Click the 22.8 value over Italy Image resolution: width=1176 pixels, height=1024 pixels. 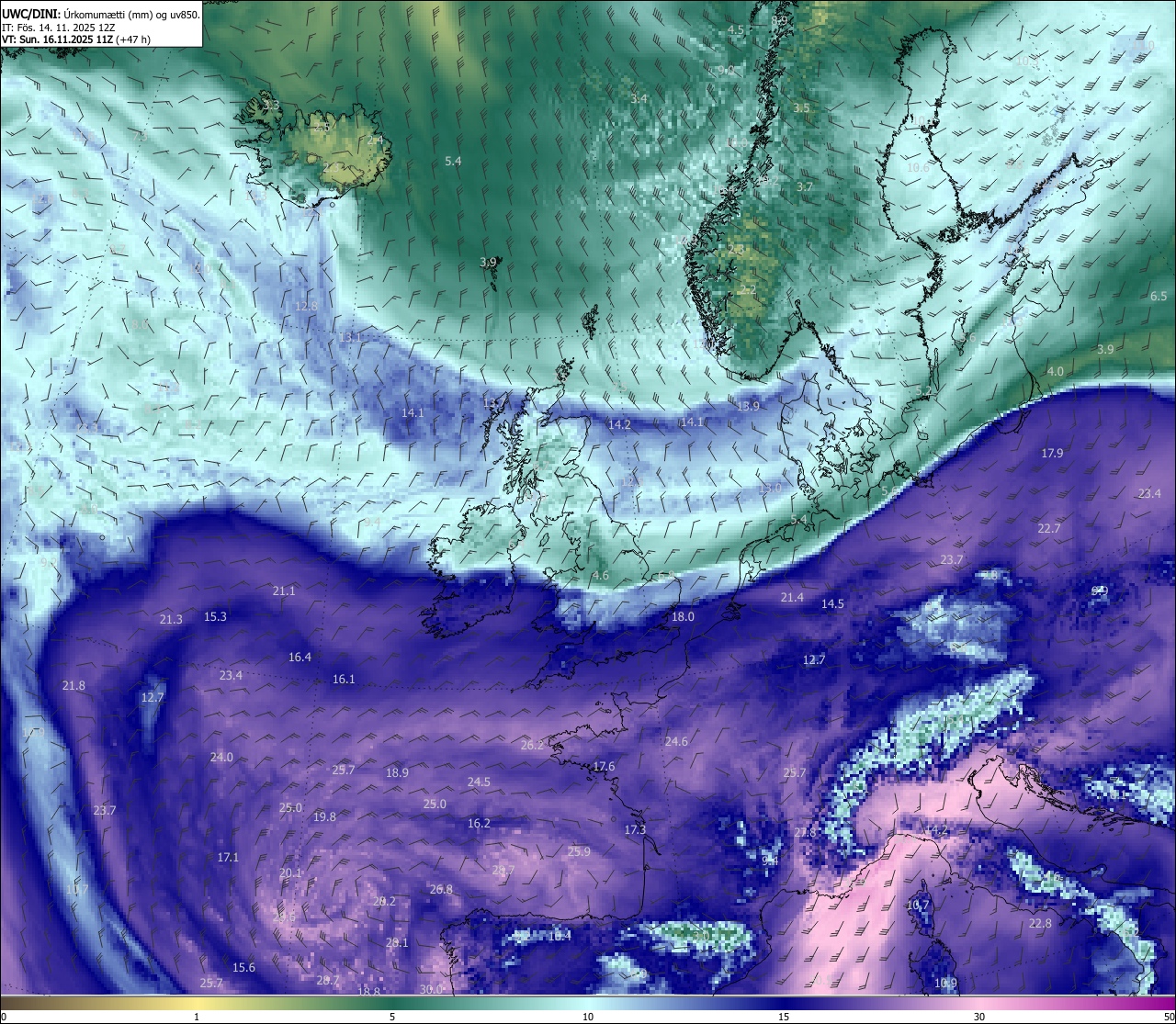tap(1040, 923)
